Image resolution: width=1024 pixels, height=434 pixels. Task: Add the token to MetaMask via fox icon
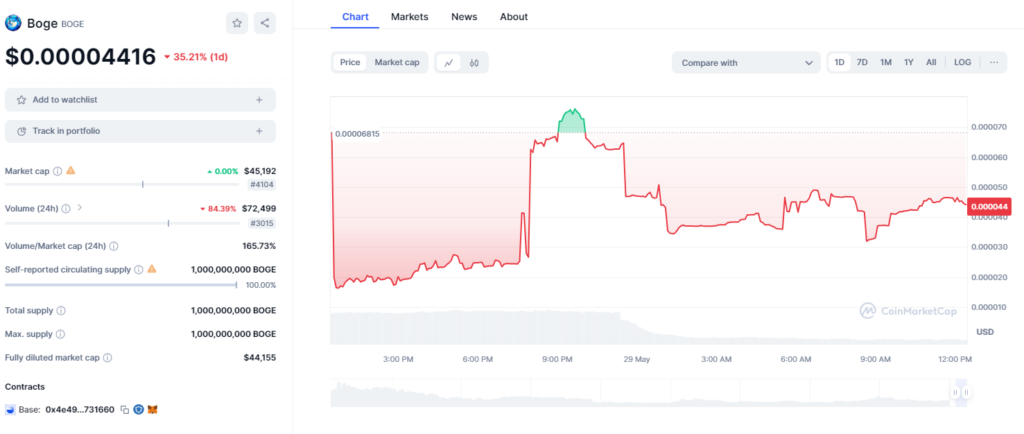click(x=152, y=410)
